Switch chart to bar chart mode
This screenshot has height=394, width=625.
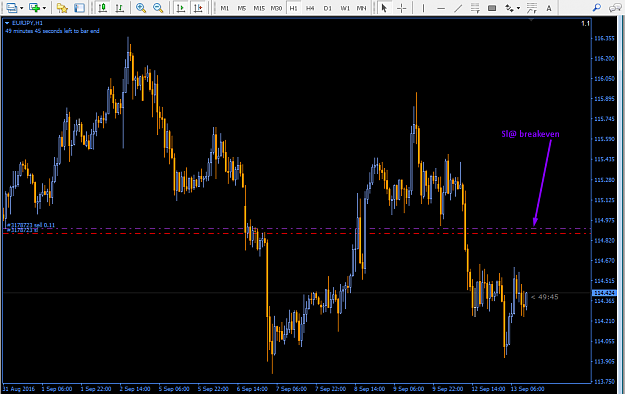[119, 8]
